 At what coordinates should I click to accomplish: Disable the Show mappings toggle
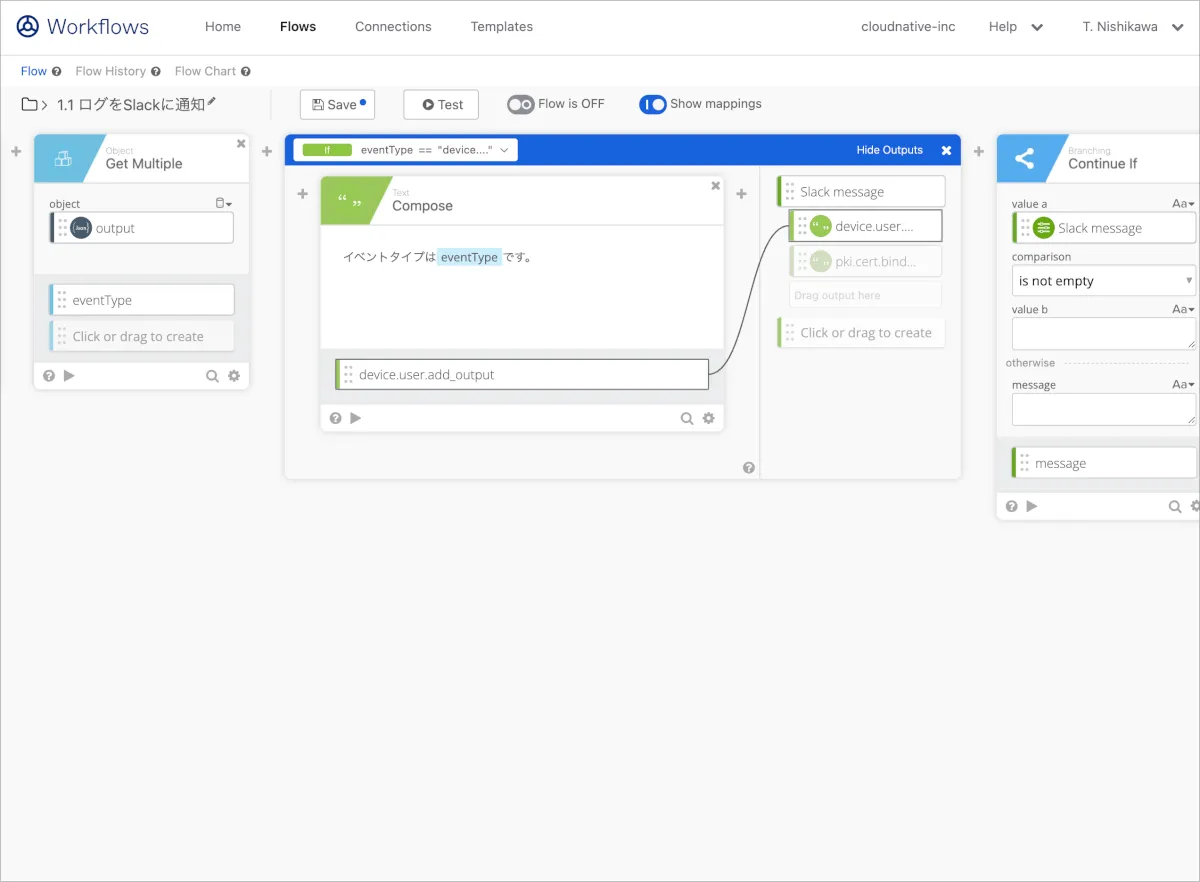[x=653, y=104]
